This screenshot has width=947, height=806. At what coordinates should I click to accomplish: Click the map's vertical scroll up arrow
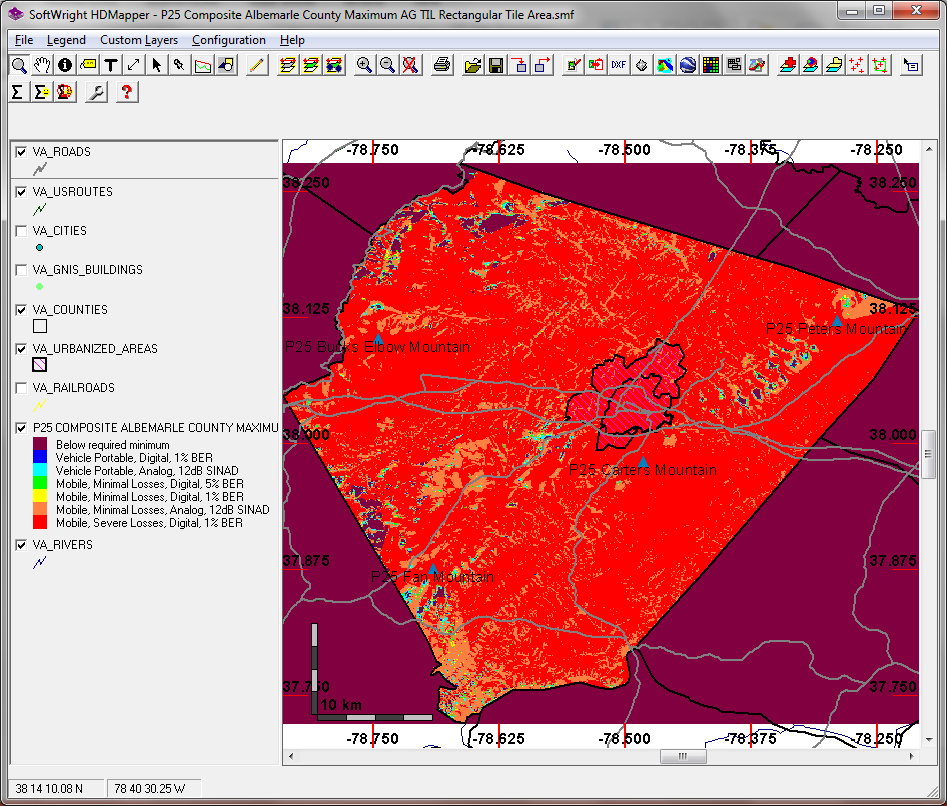pyautogui.click(x=929, y=149)
